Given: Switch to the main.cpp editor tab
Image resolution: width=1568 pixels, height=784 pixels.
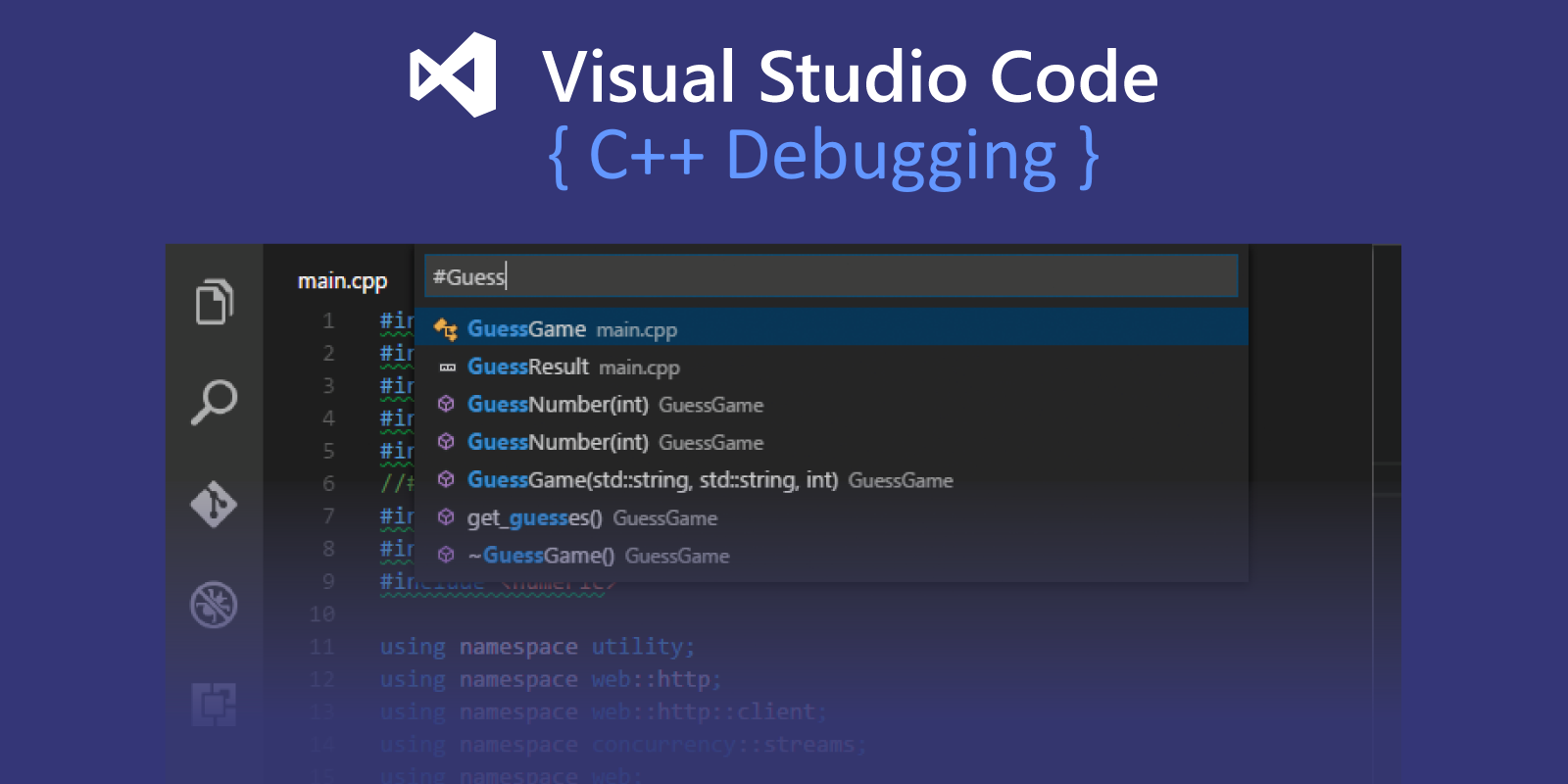Looking at the screenshot, I should (x=342, y=281).
